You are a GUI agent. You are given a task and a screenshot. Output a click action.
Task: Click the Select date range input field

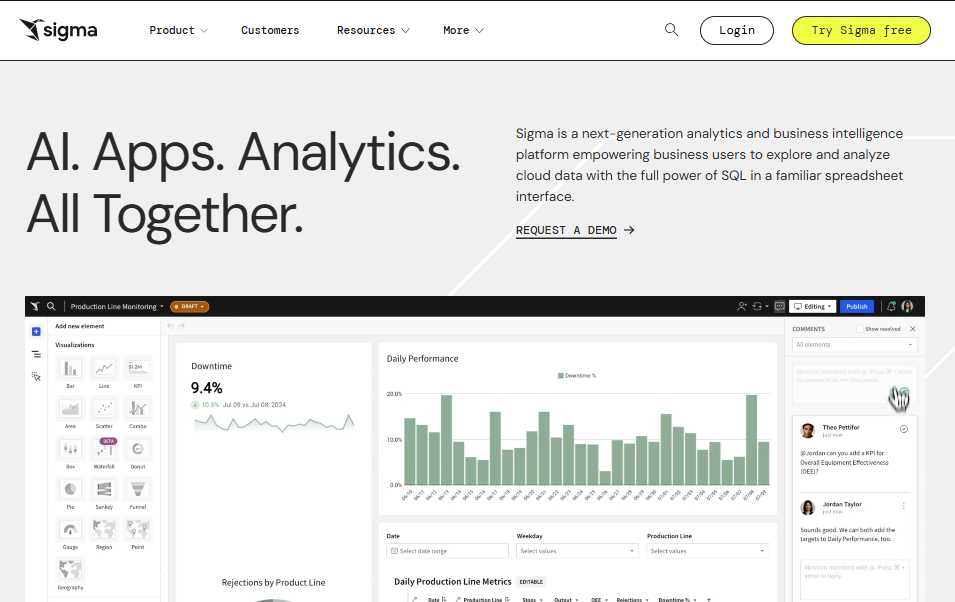click(x=448, y=551)
